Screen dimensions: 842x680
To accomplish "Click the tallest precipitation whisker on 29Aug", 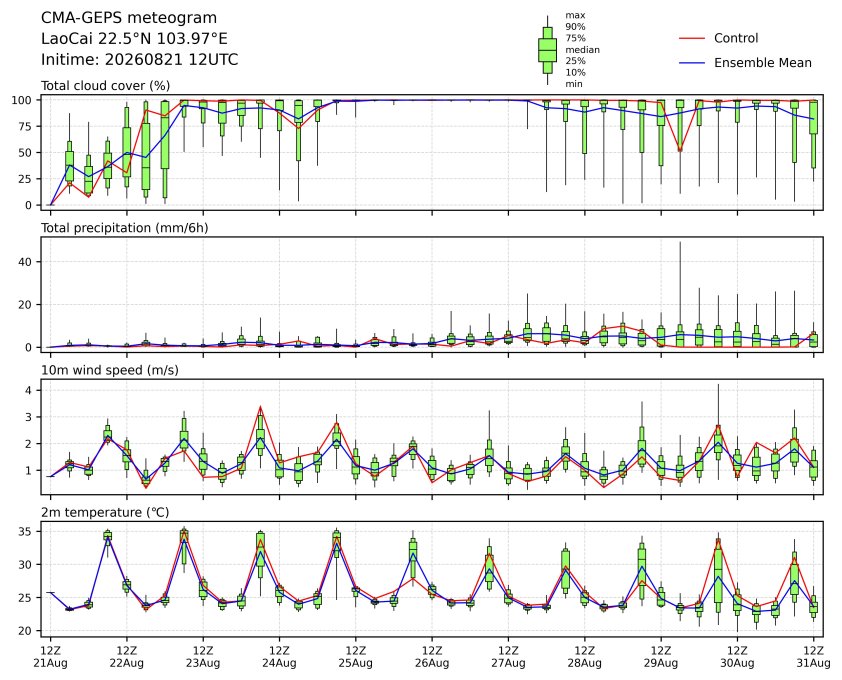I will coord(680,283).
